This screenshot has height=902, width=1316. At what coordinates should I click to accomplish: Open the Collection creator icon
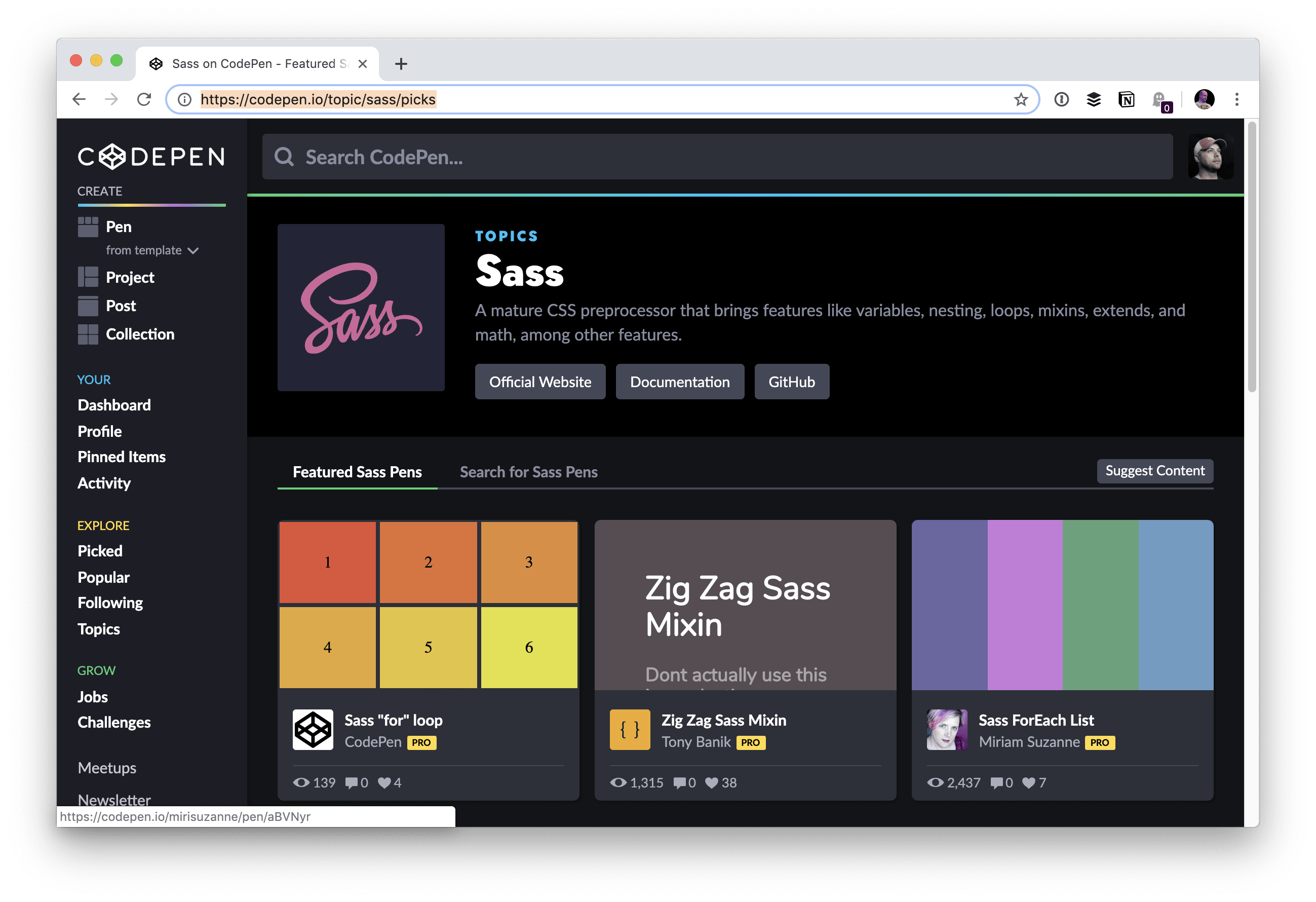88,334
